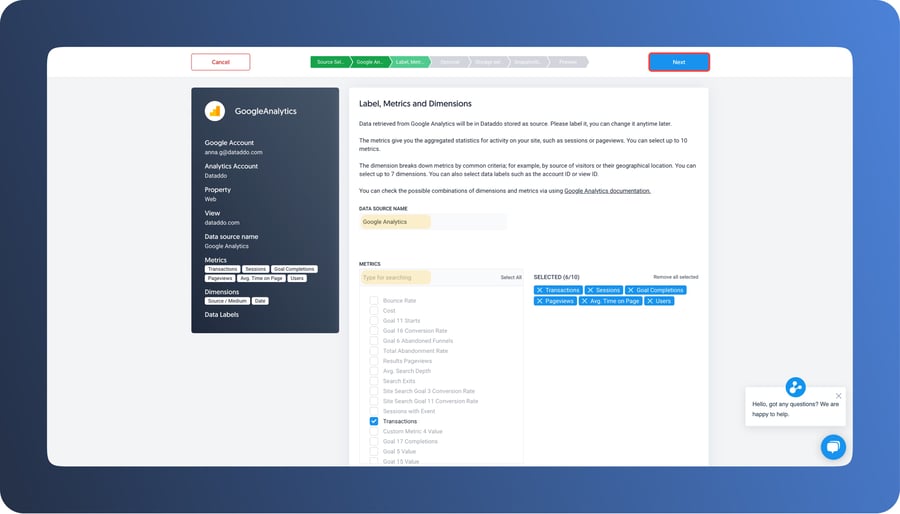Viewport: 900px width, 514px height.
Task: Remove the Sessions chip via its X icon
Action: click(x=590, y=290)
